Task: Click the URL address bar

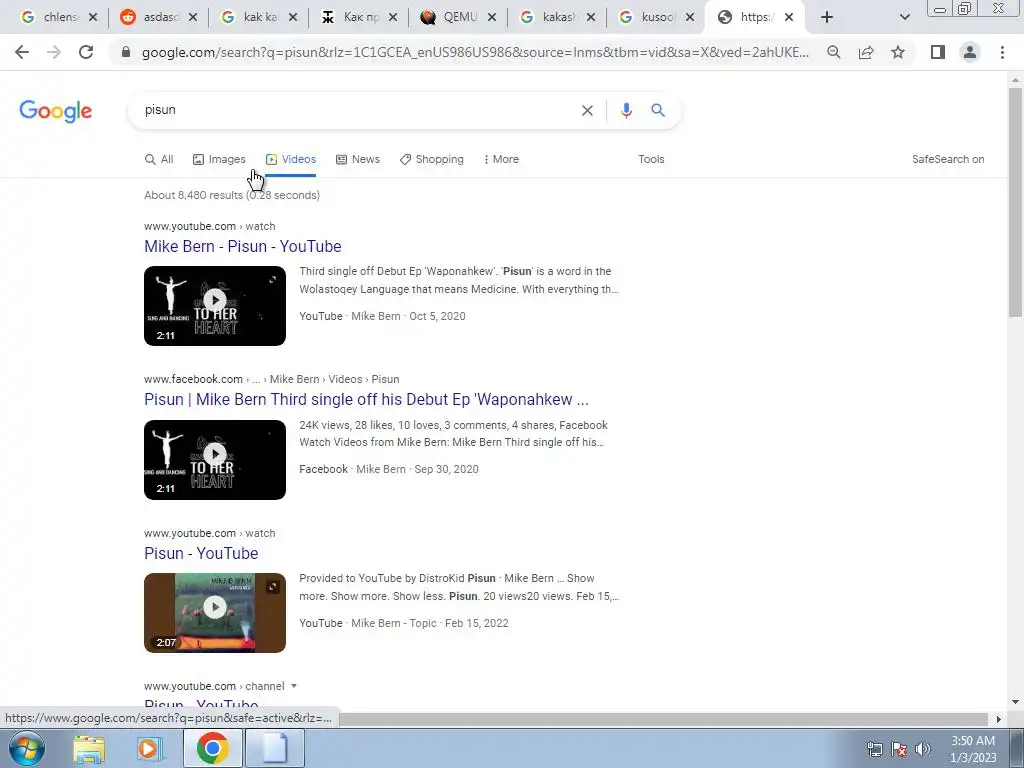Action: [x=475, y=52]
